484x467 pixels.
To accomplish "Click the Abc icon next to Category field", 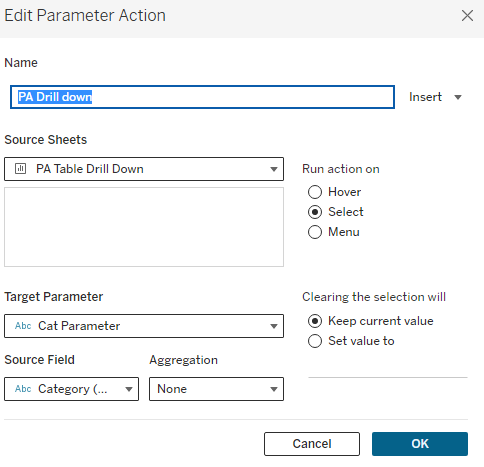I will point(23,389).
